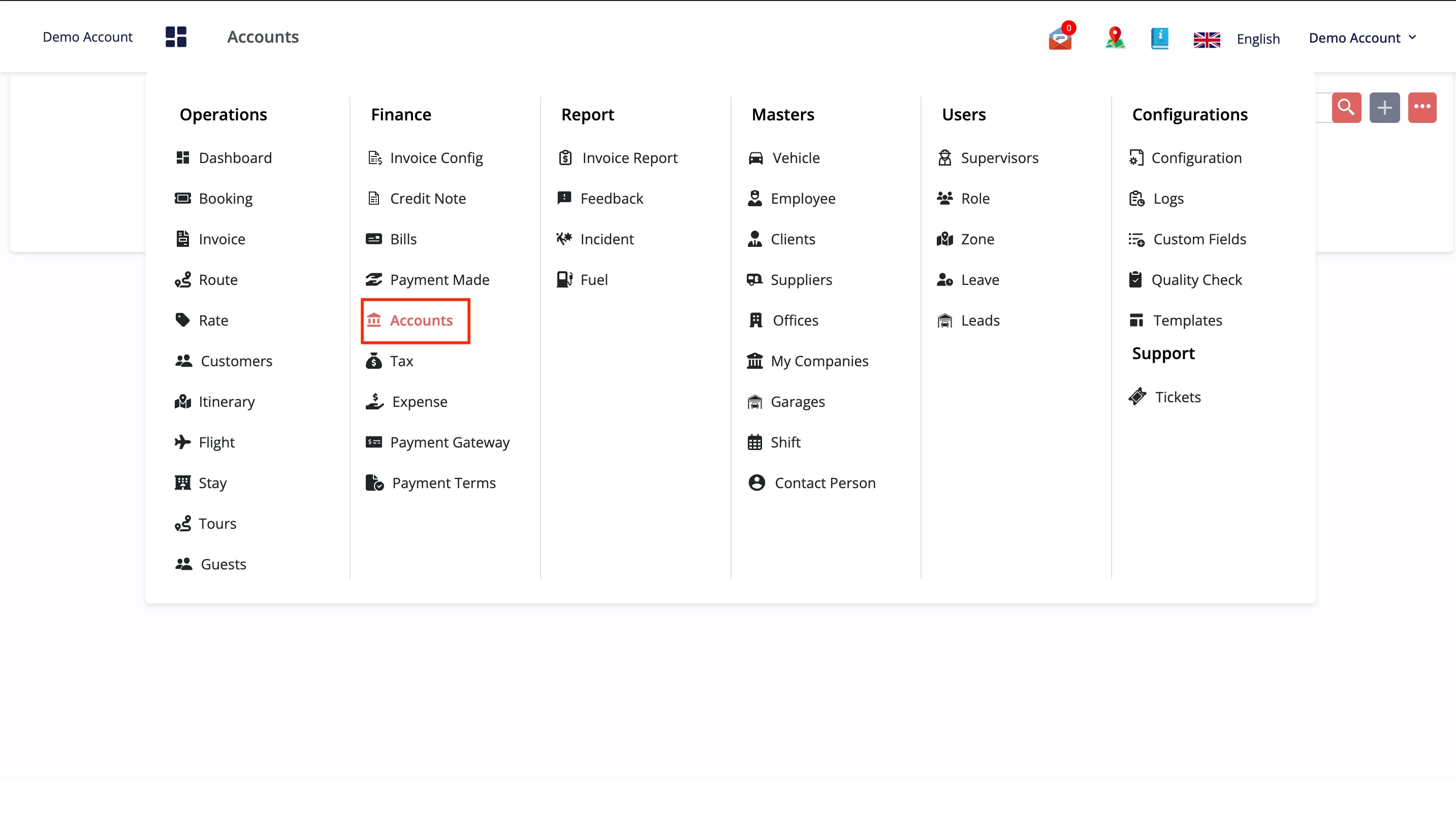Open Logs under Configurations
The width and height of the screenshot is (1456, 831).
coord(1156,198)
